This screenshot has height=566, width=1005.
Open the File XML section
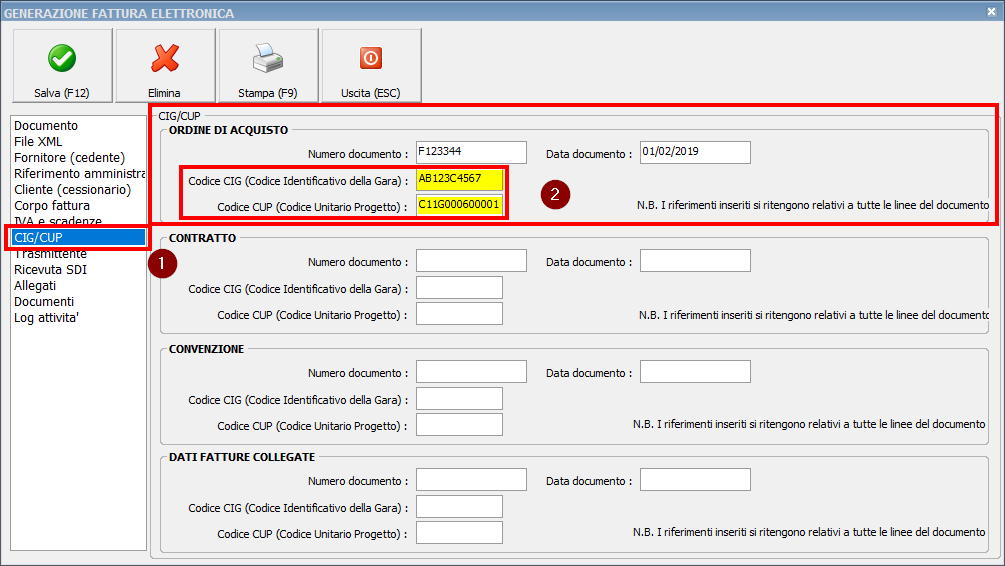tap(38, 142)
